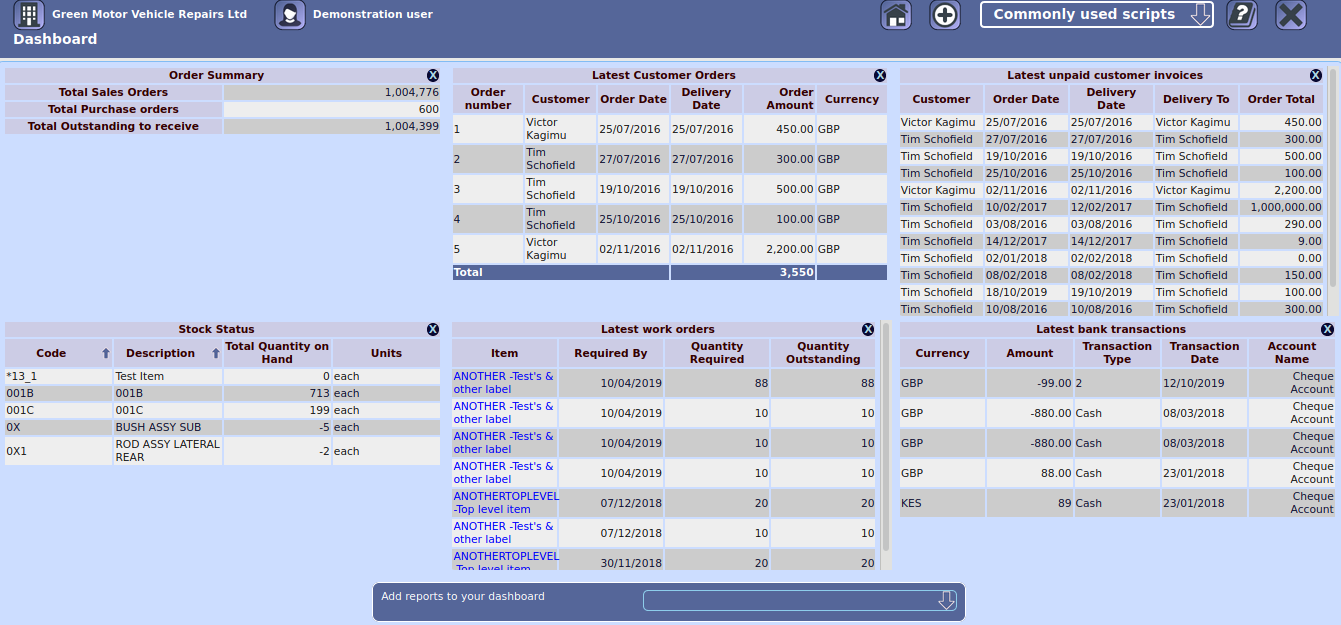Viewport: 1341px width, 625px height.
Task: Click the X logout icon in header
Action: 1291,15
